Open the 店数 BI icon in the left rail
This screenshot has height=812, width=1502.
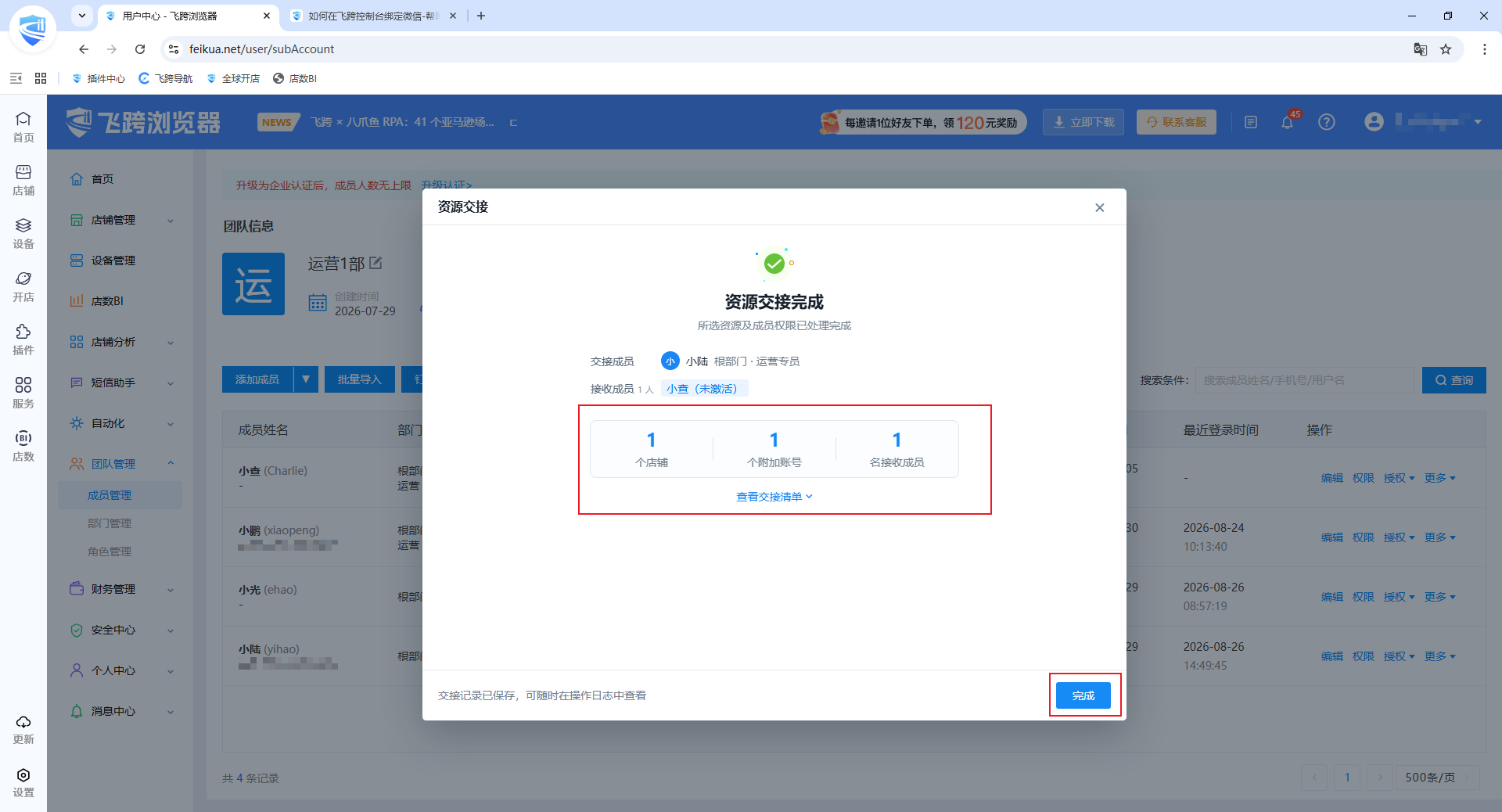(23, 446)
